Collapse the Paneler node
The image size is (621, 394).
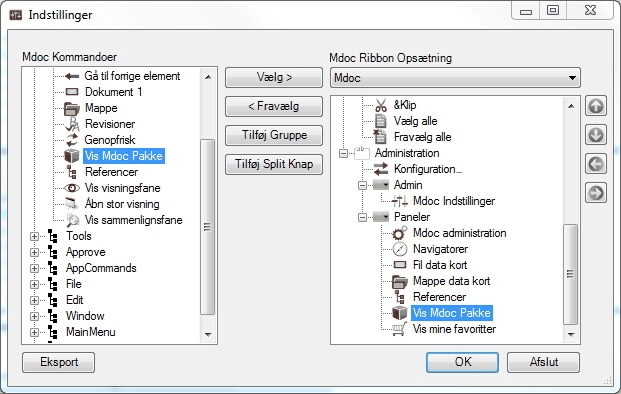point(362,217)
